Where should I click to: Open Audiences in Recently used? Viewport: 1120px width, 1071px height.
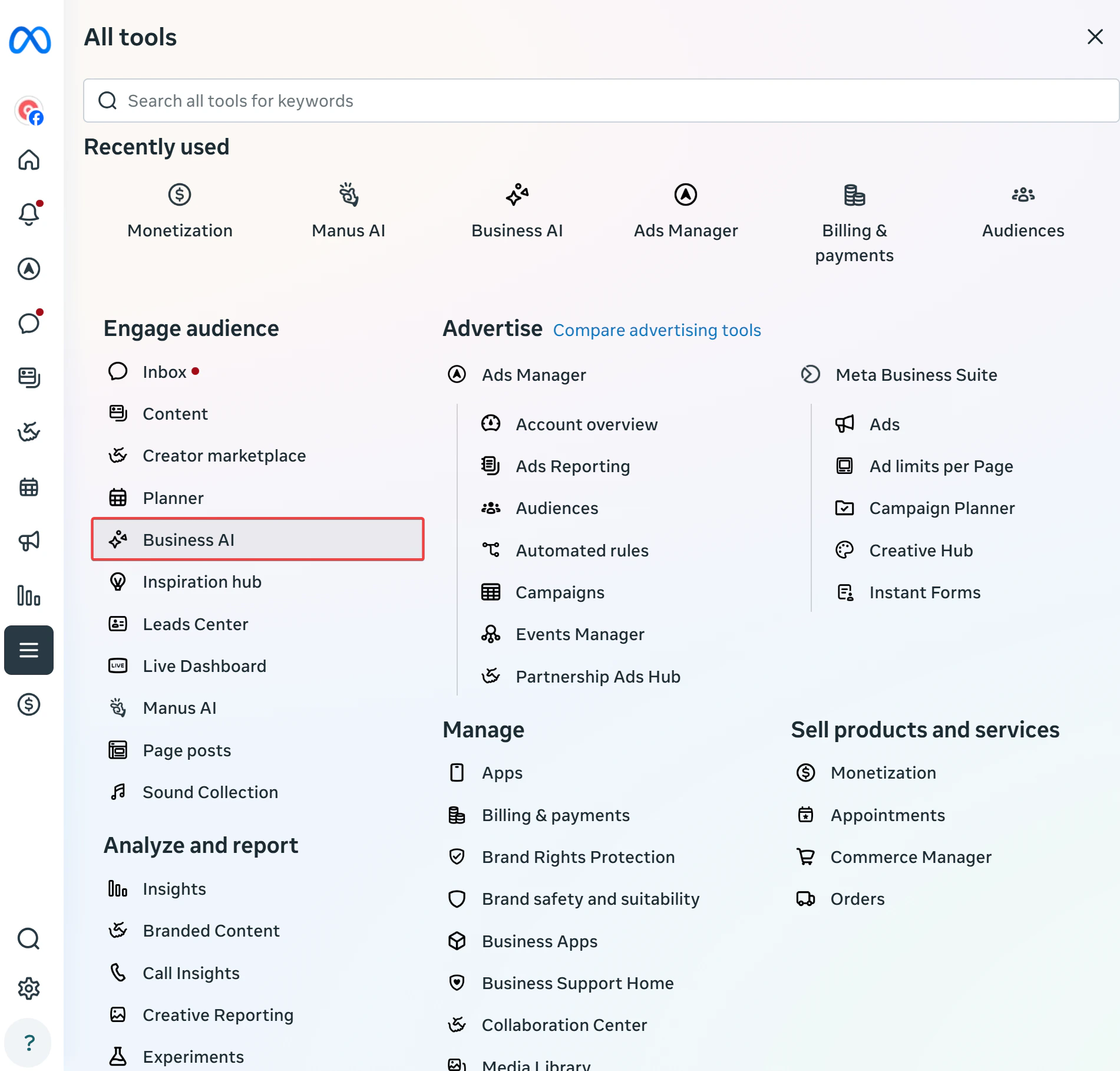1023,212
